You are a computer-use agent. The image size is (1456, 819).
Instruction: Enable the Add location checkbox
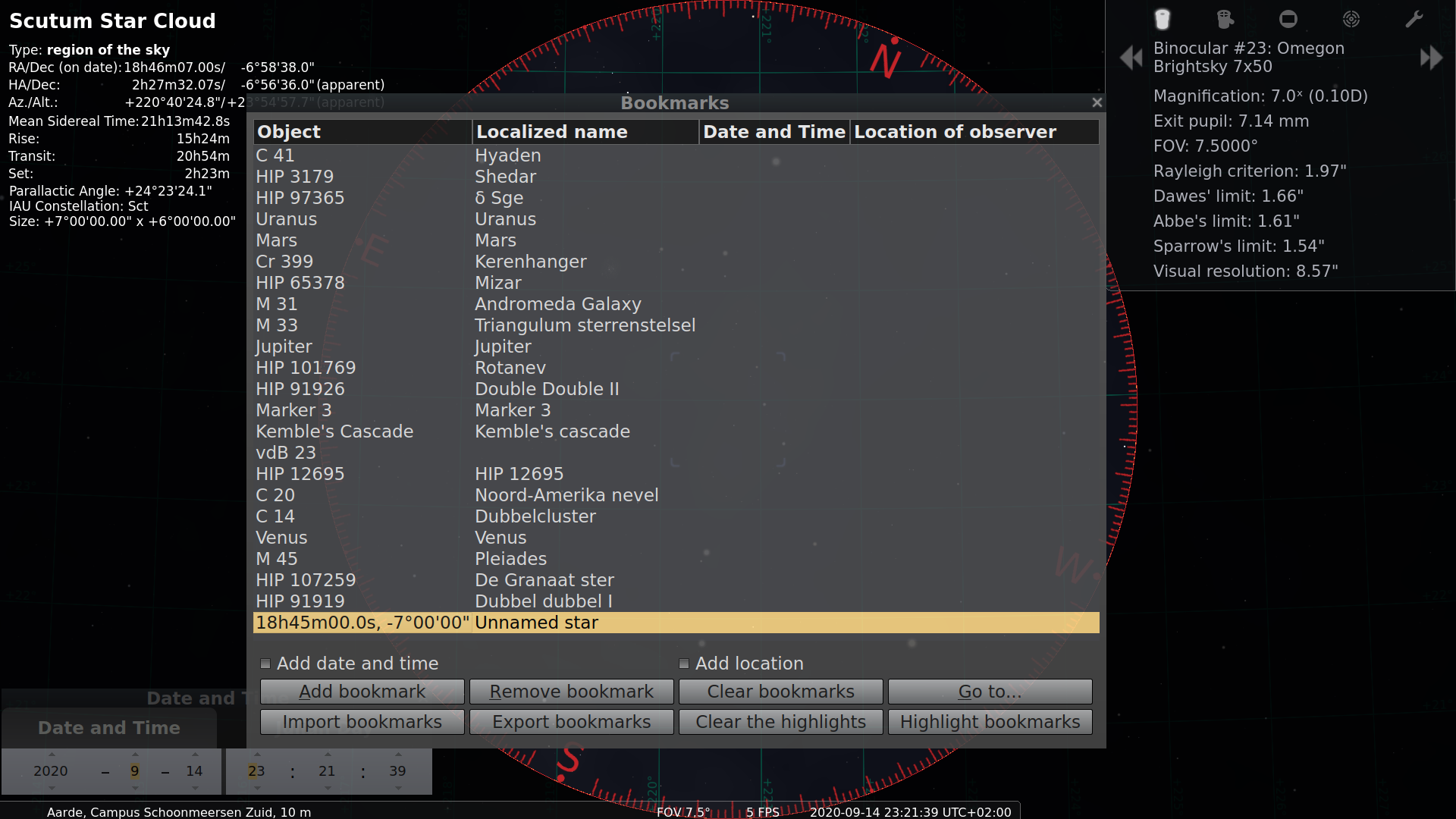pyautogui.click(x=684, y=664)
